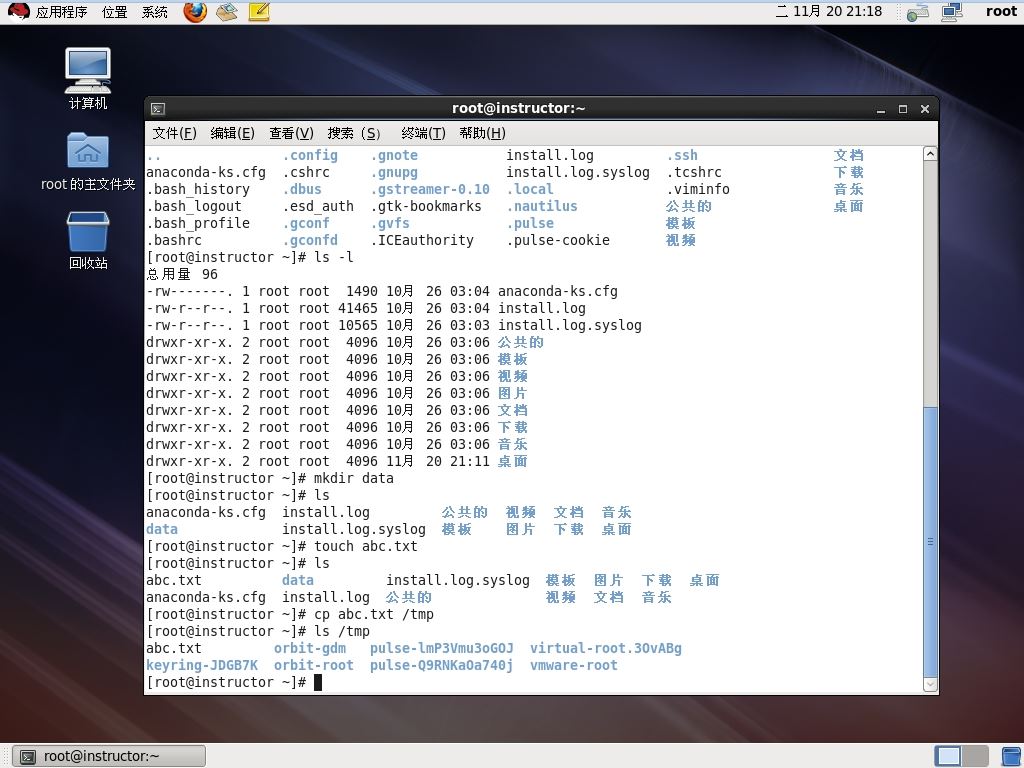Switch to the first workspace
This screenshot has height=768, width=1024.
point(948,756)
